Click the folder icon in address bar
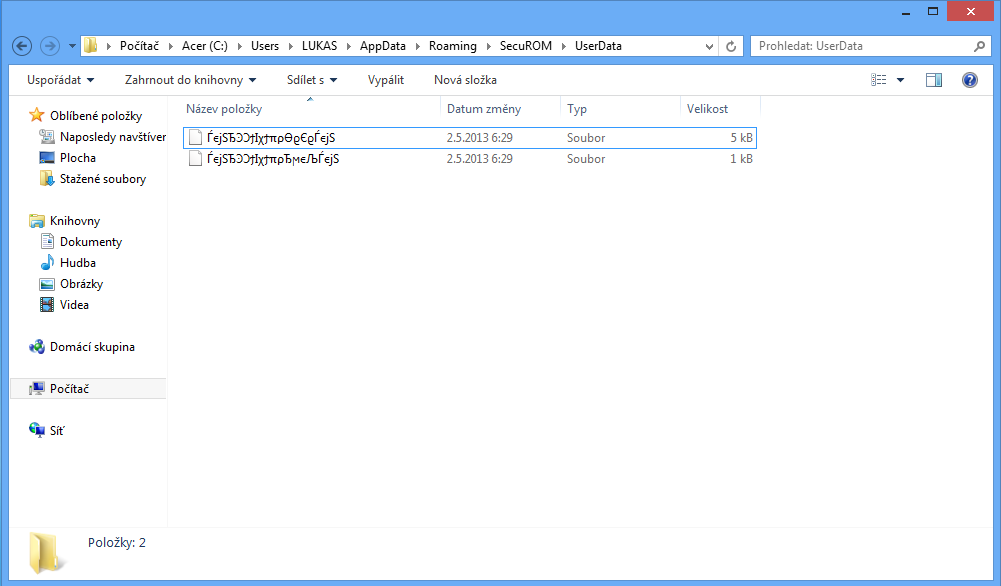1001x586 pixels. tap(91, 45)
